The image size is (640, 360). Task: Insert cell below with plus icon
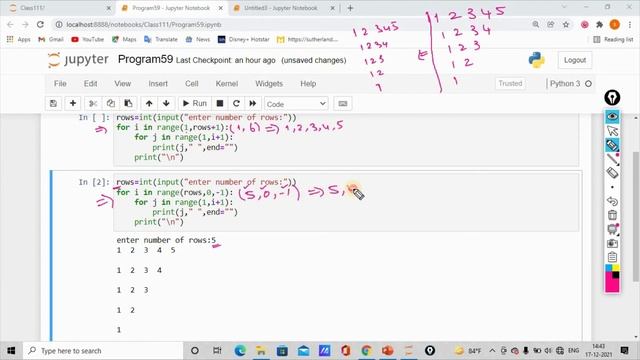pyautogui.click(x=73, y=104)
